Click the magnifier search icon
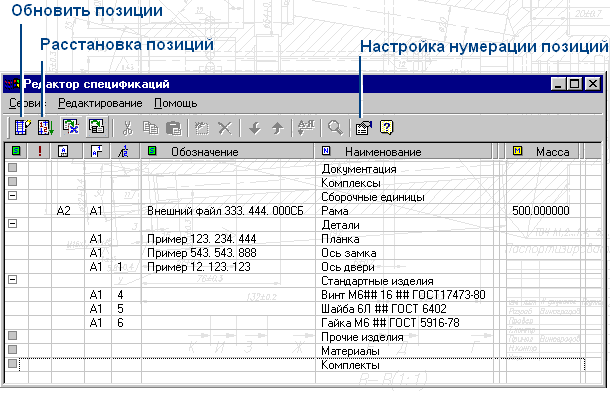Viewport: 610px width, 393px height. tap(335, 128)
